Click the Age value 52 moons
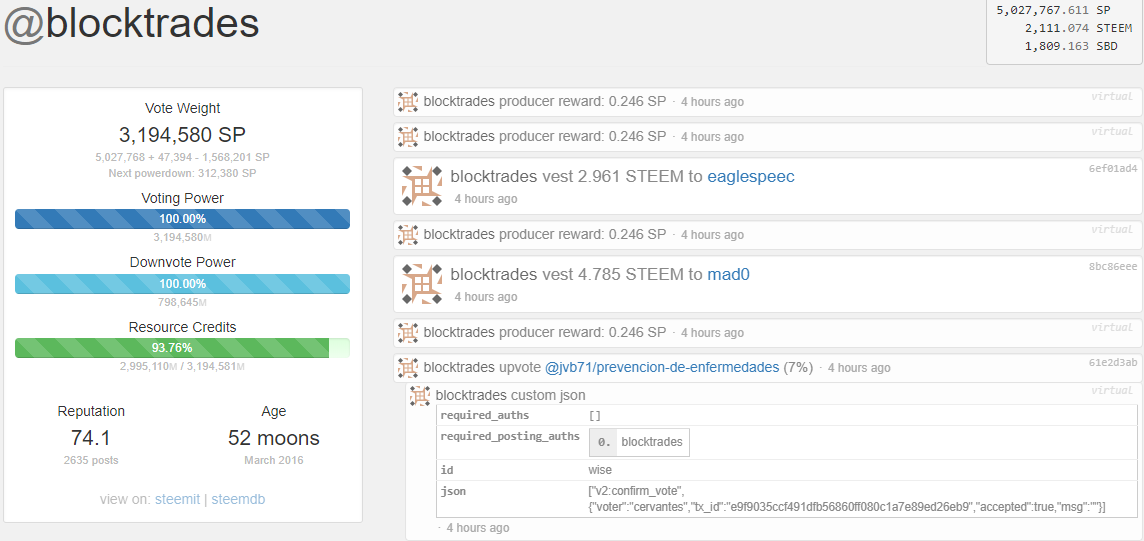 click(274, 438)
